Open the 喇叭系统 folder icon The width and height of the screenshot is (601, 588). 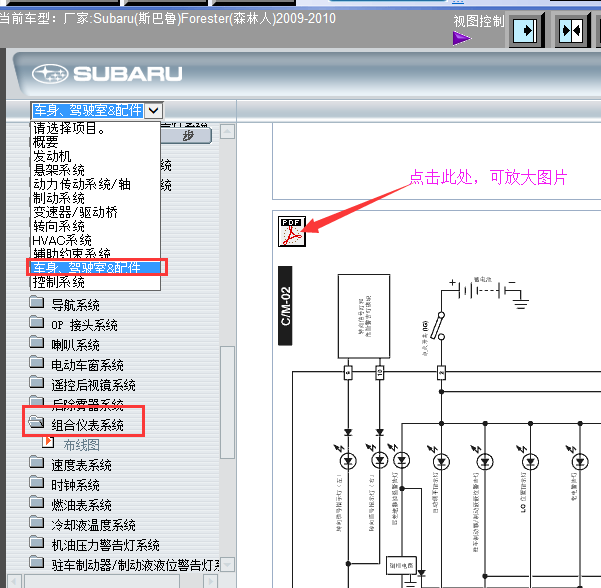point(37,342)
